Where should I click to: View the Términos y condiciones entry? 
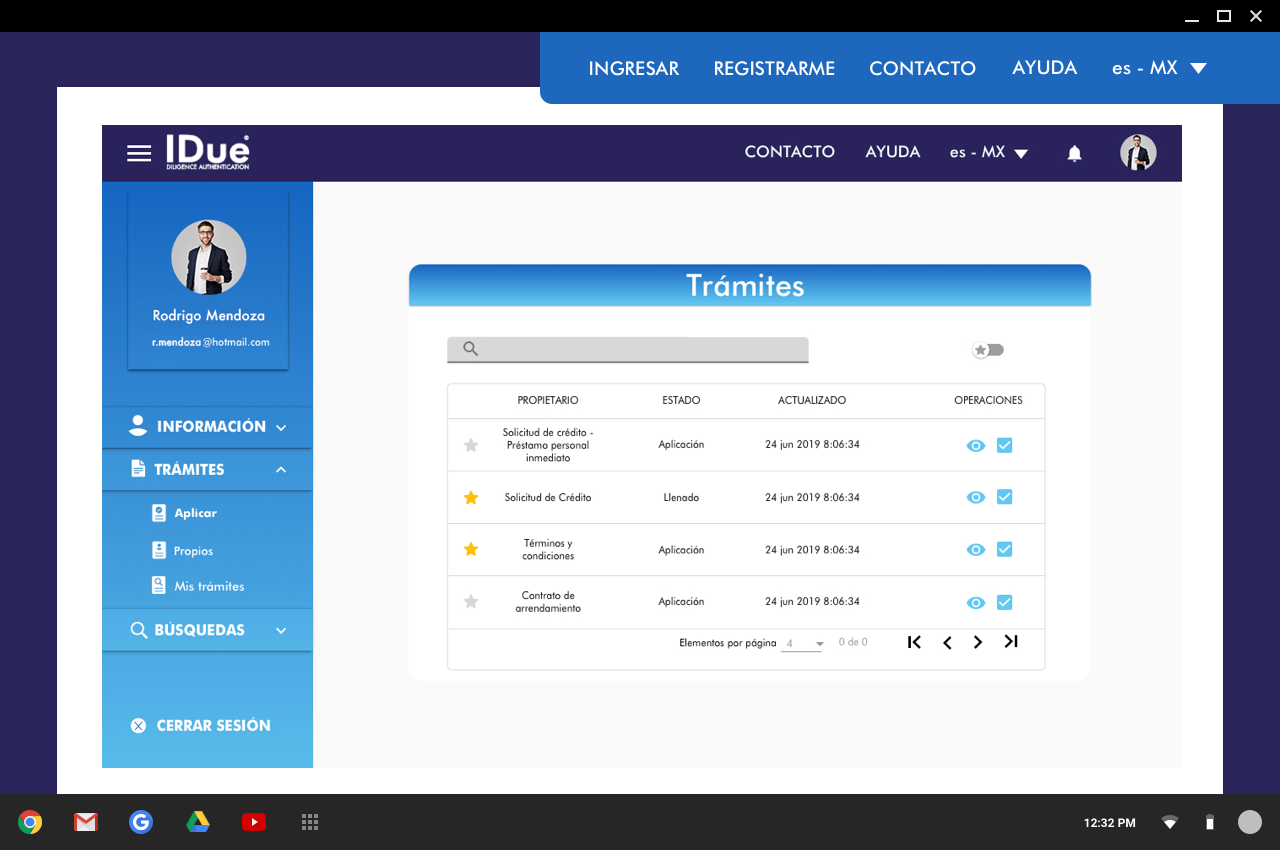tap(976, 550)
